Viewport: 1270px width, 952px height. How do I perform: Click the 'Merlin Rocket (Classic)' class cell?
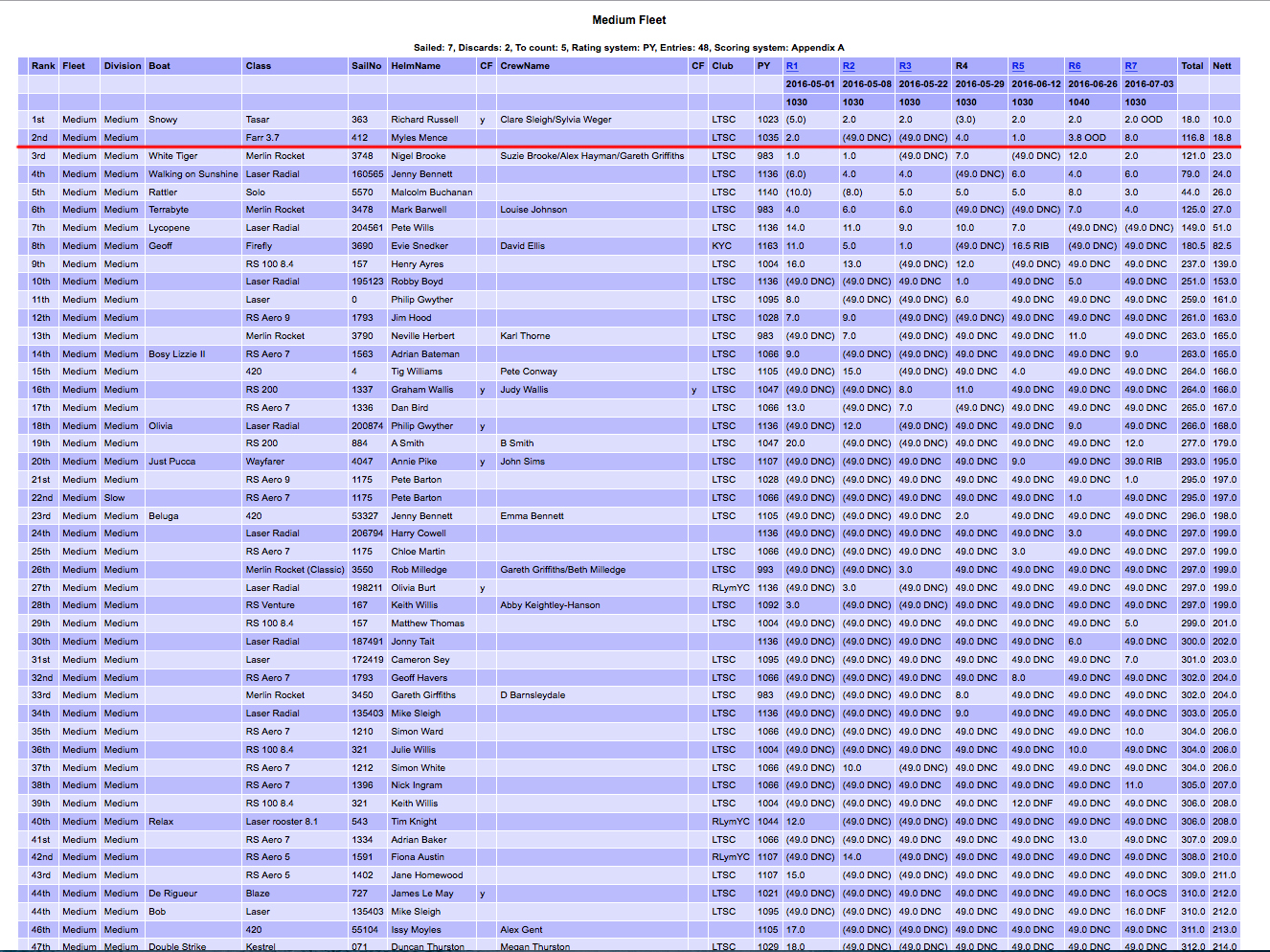point(295,570)
